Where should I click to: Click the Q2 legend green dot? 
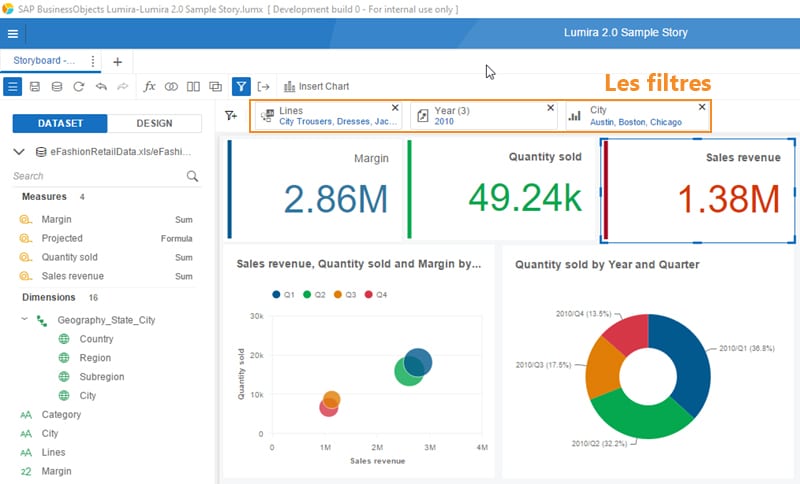point(307,294)
